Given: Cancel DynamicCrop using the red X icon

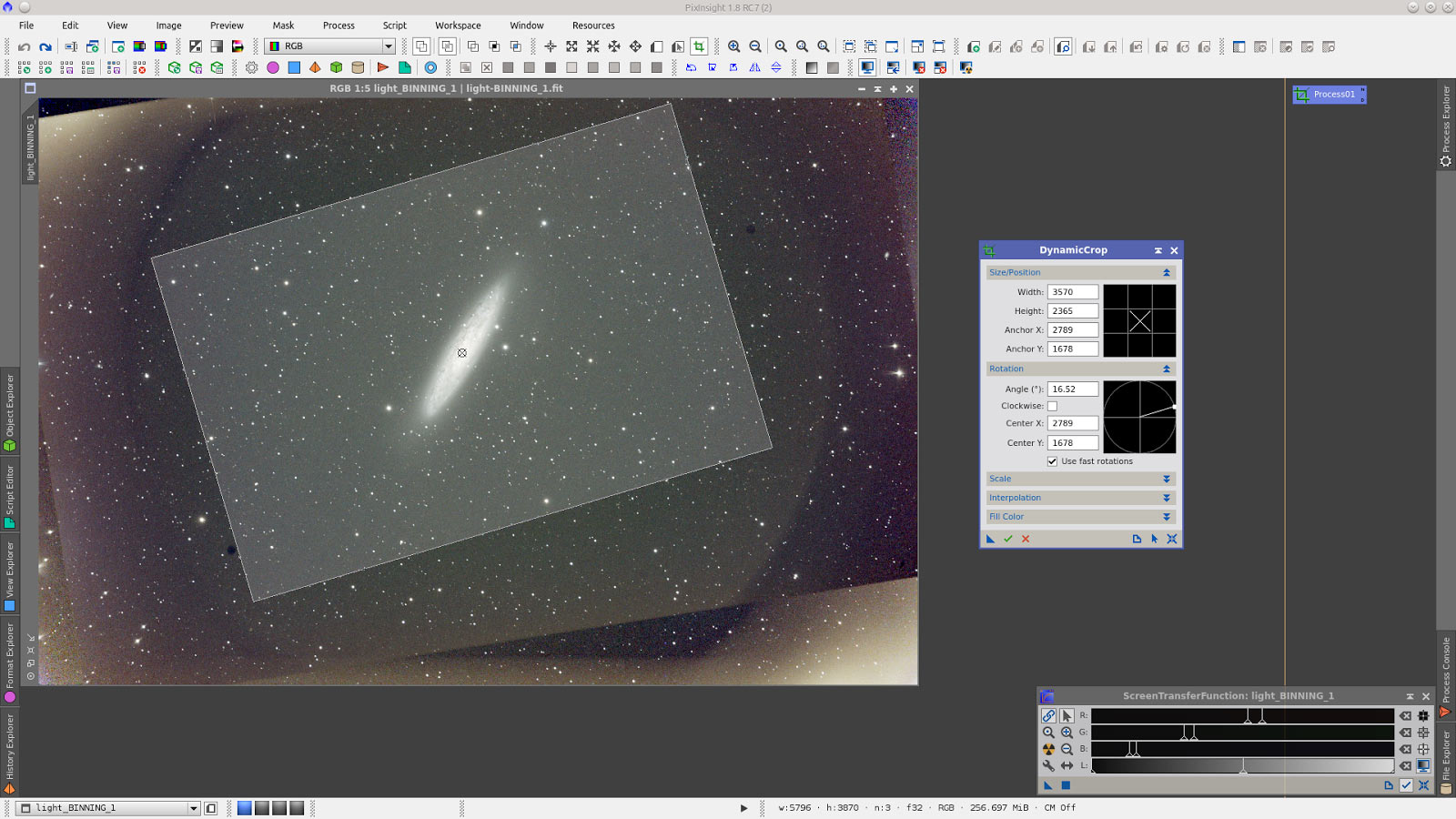Looking at the screenshot, I should click(1026, 539).
